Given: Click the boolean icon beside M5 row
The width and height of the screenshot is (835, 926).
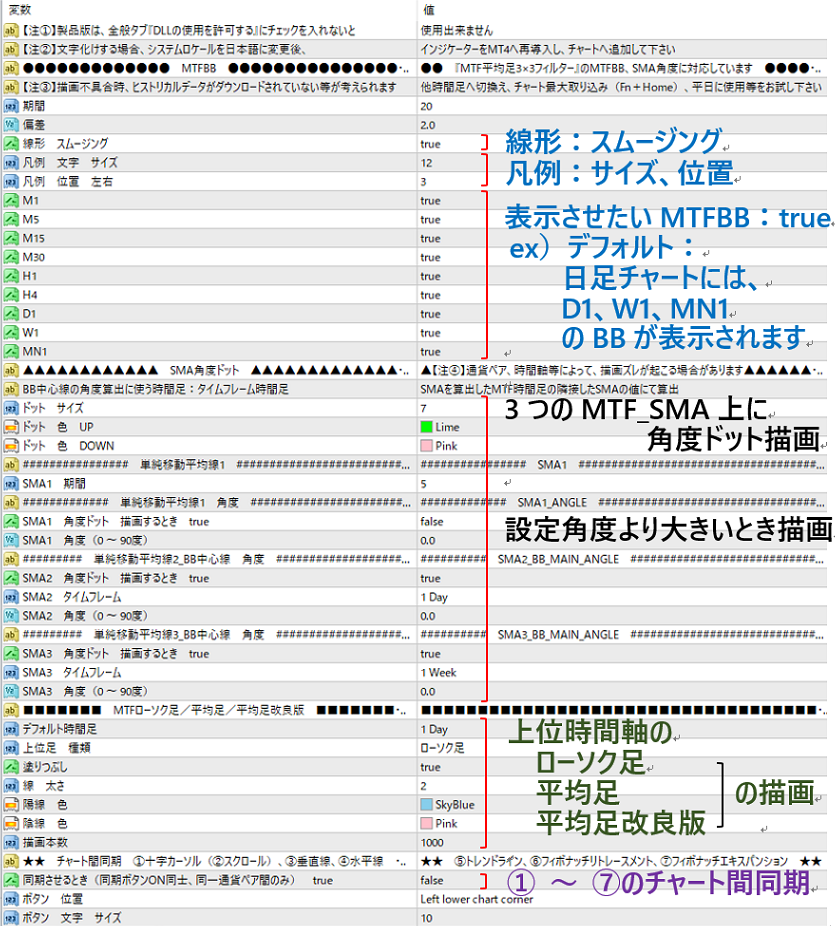Looking at the screenshot, I should point(11,219).
